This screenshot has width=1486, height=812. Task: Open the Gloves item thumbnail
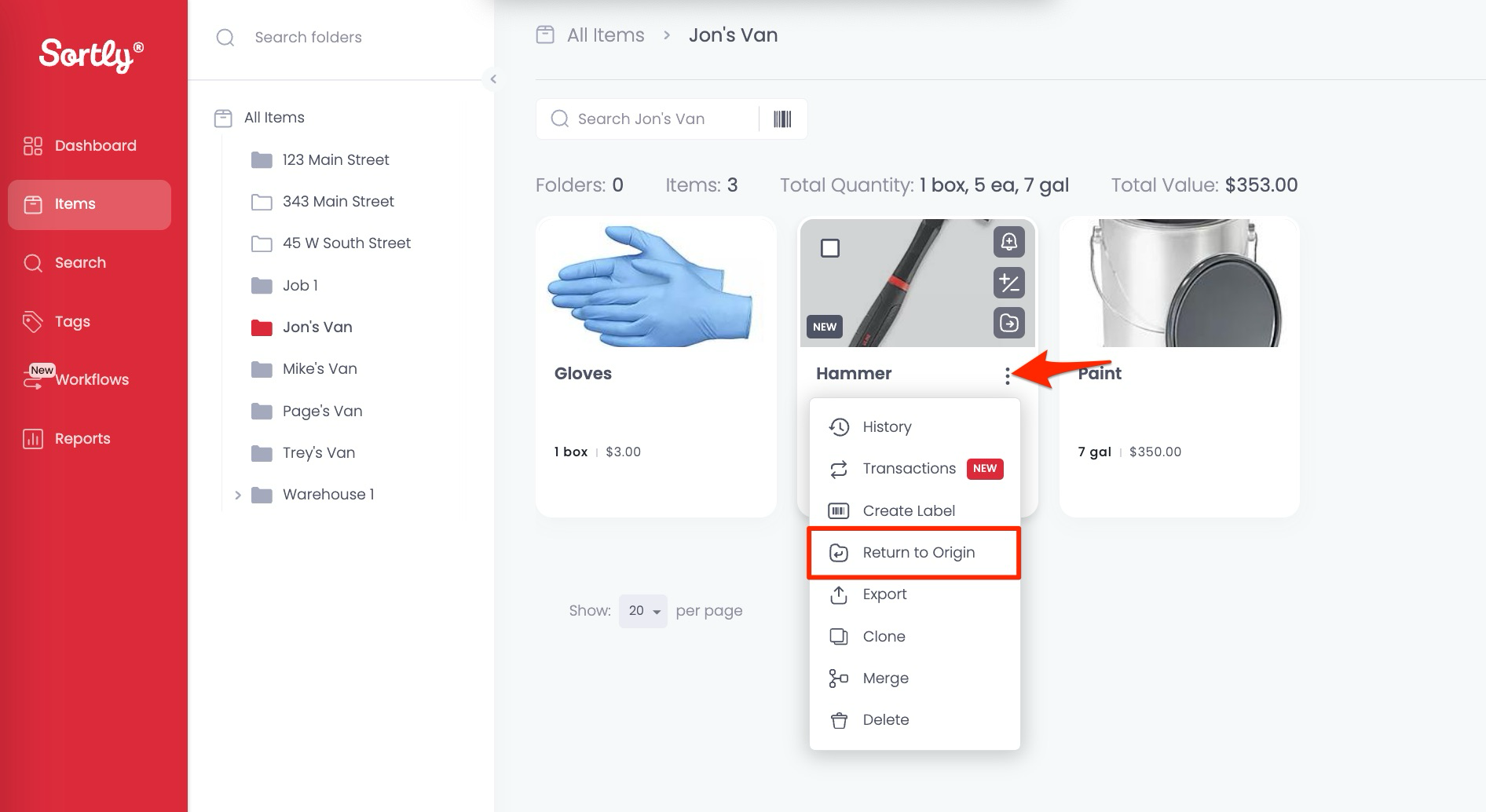tap(655, 283)
